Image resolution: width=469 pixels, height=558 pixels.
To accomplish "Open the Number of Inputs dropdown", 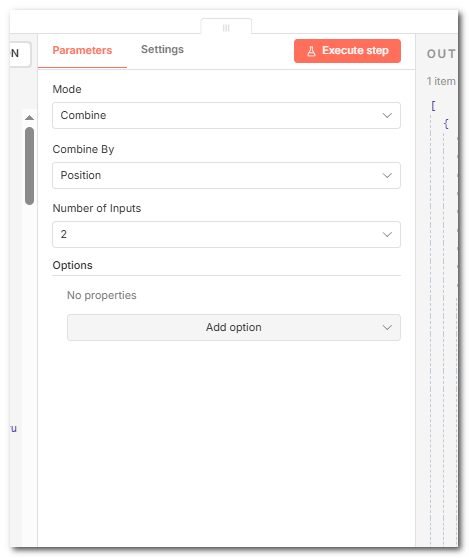I will point(226,235).
